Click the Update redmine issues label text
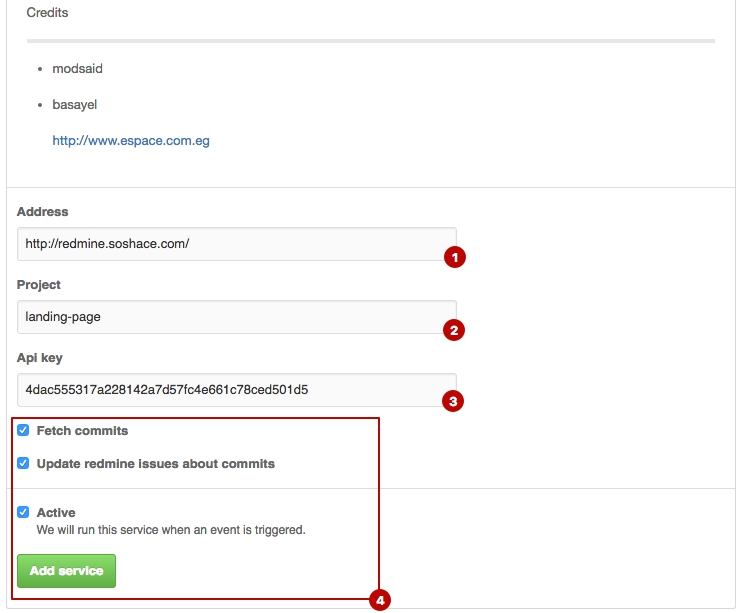The image size is (743, 613). pos(156,464)
